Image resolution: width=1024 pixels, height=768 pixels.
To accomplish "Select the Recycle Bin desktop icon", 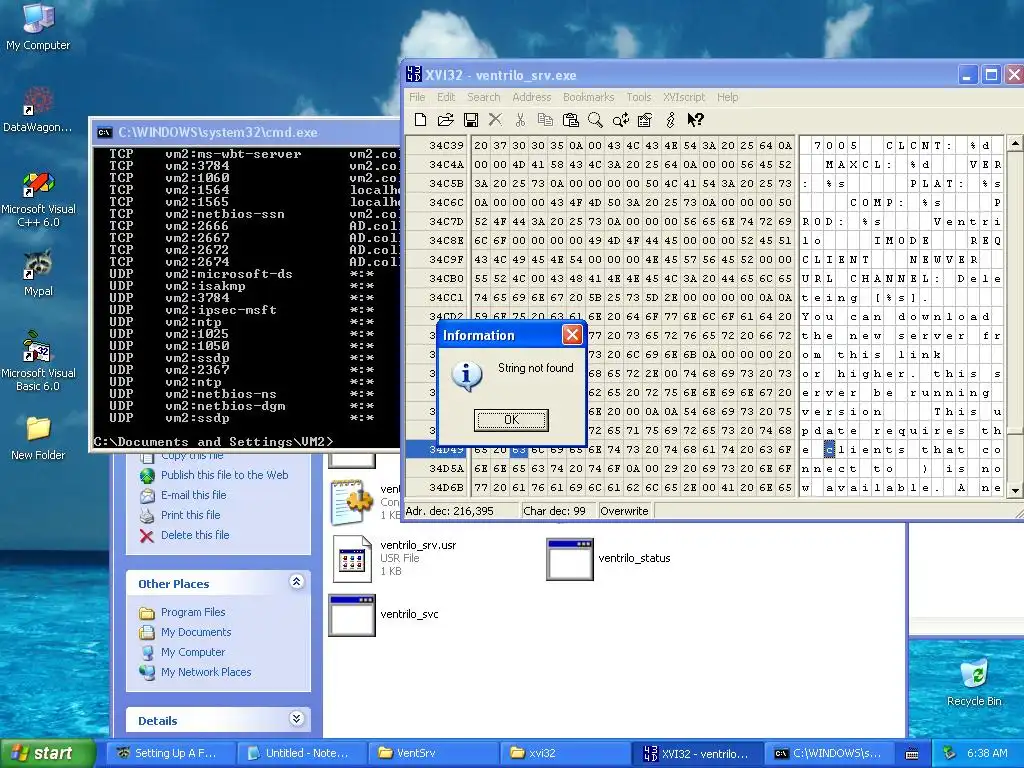I will pyautogui.click(x=974, y=682).
